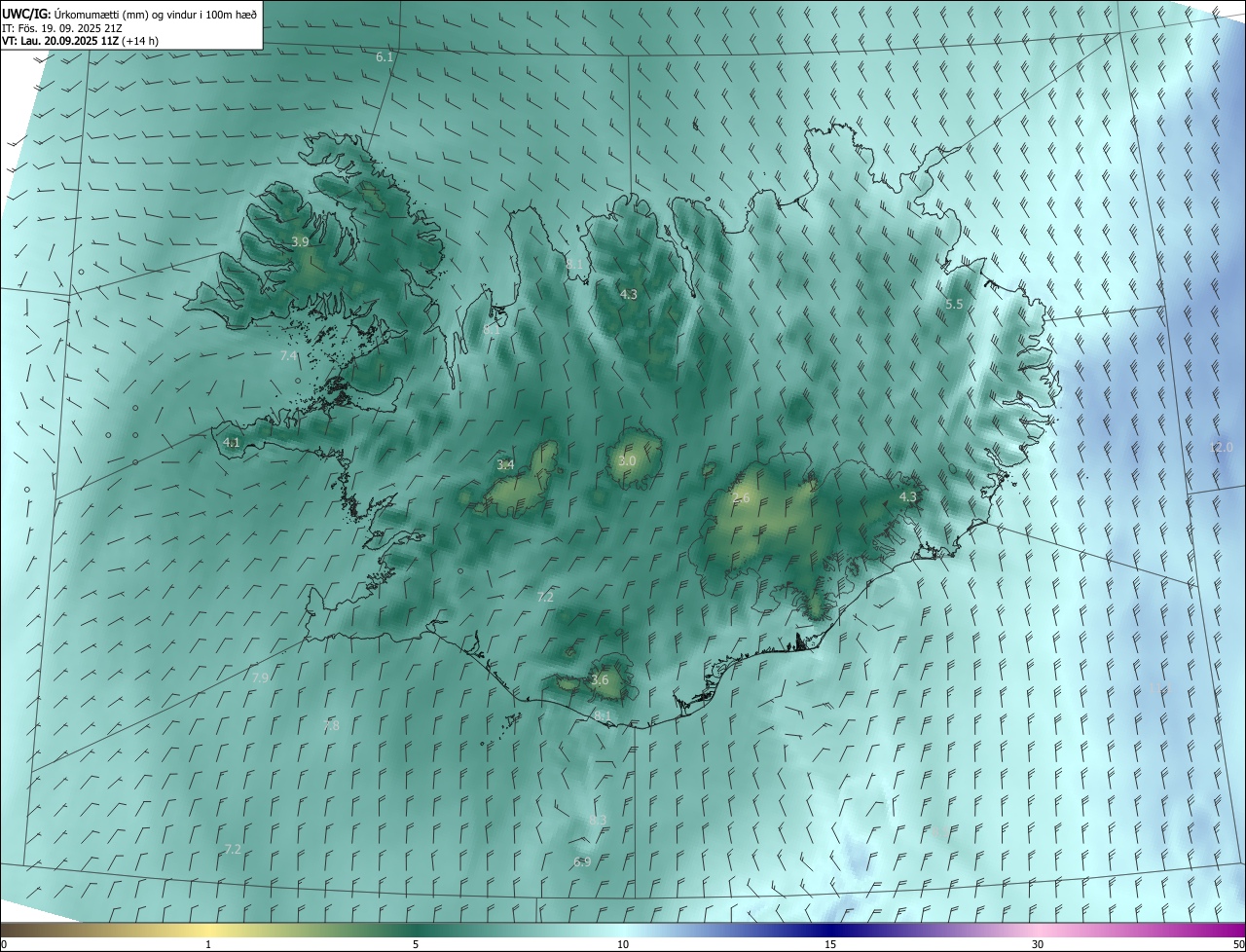Select the 12.0 value label offshore

coord(1221,448)
